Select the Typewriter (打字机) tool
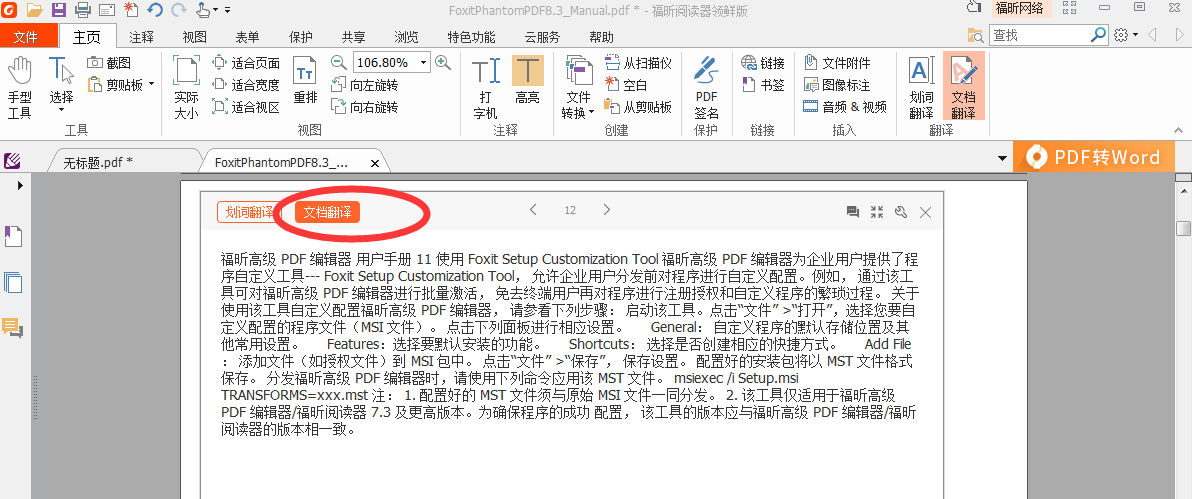Viewport: 1192px width, 499px height. click(485, 88)
